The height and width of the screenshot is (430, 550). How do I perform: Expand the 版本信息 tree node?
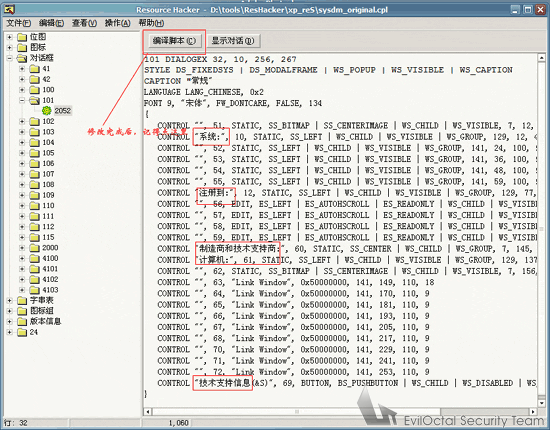10,322
